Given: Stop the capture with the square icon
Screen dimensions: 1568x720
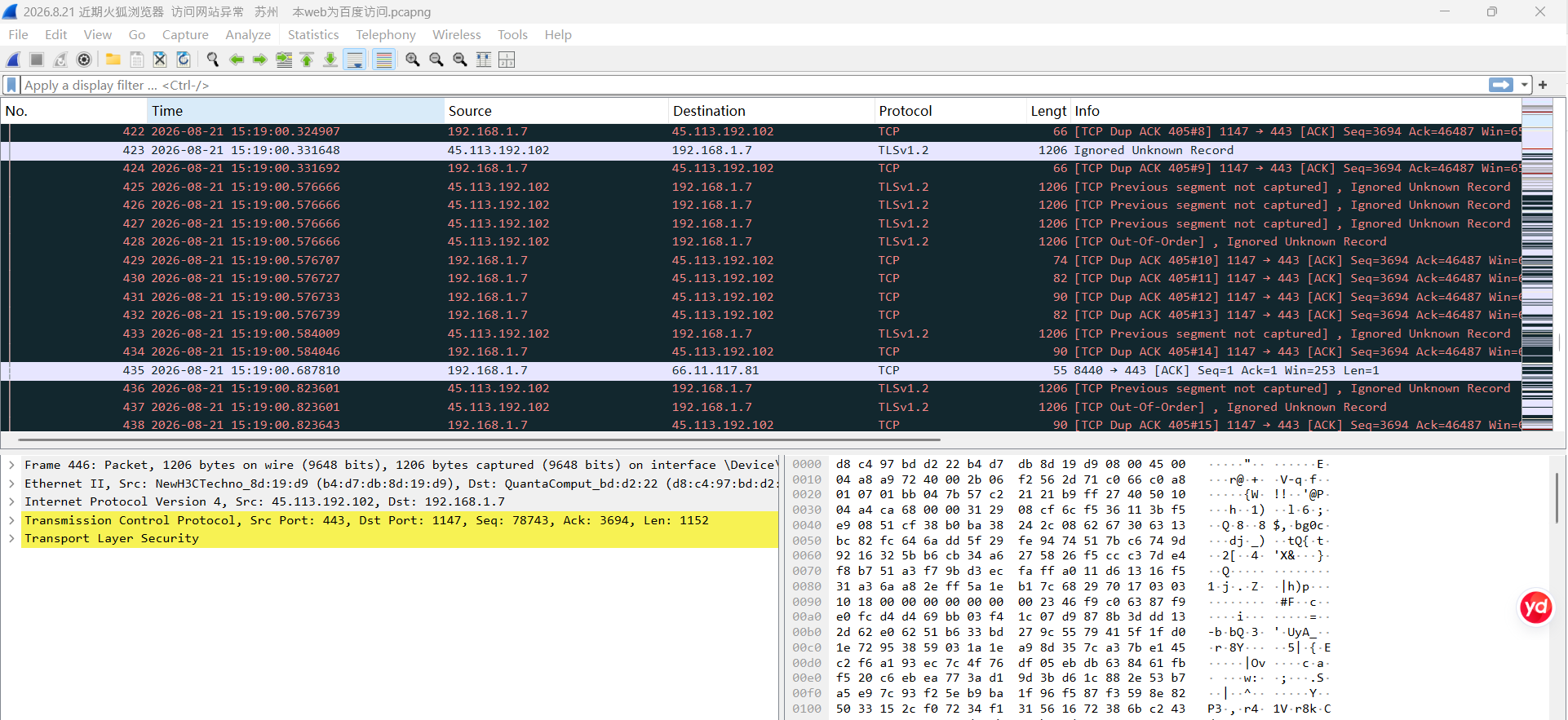Looking at the screenshot, I should pyautogui.click(x=37, y=60).
